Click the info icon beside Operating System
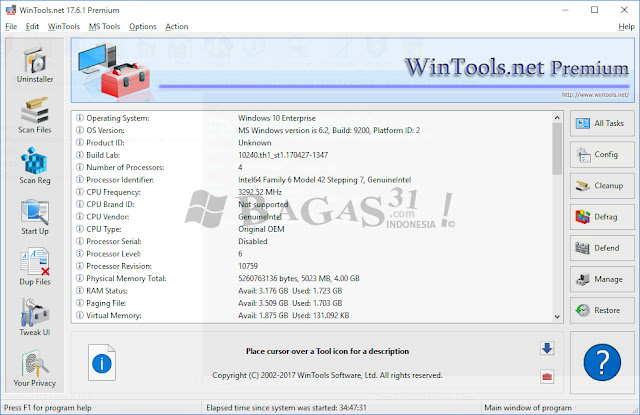 pos(80,118)
